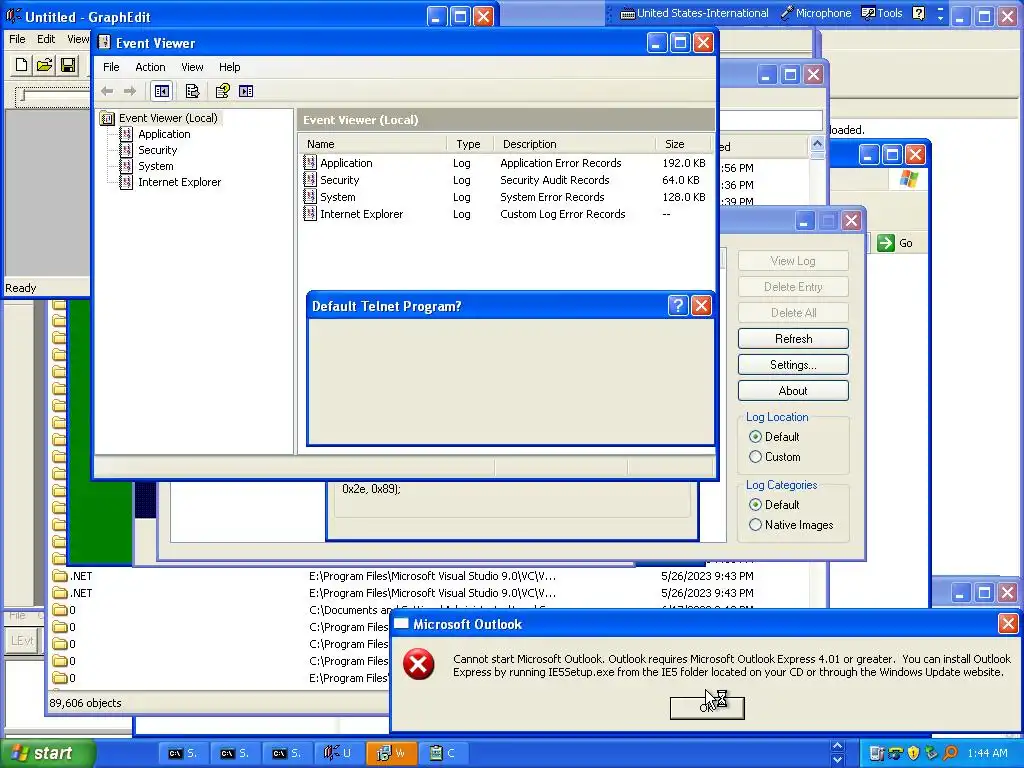Click taskbar scroll up arrow
Image resolution: width=1024 pixels, height=768 pixels.
(x=838, y=746)
